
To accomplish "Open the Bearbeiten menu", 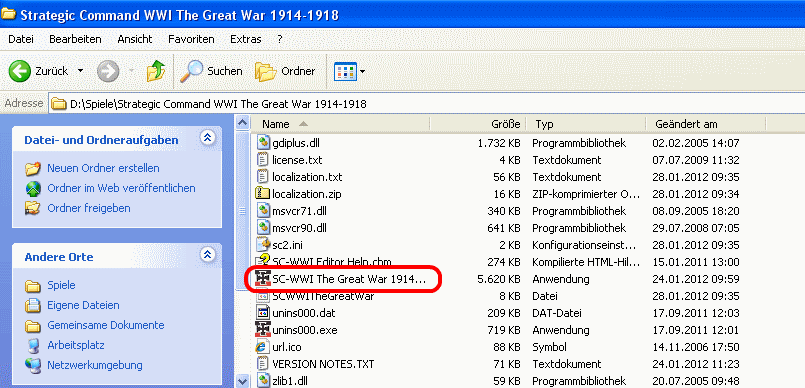I will pyautogui.click(x=75, y=39).
